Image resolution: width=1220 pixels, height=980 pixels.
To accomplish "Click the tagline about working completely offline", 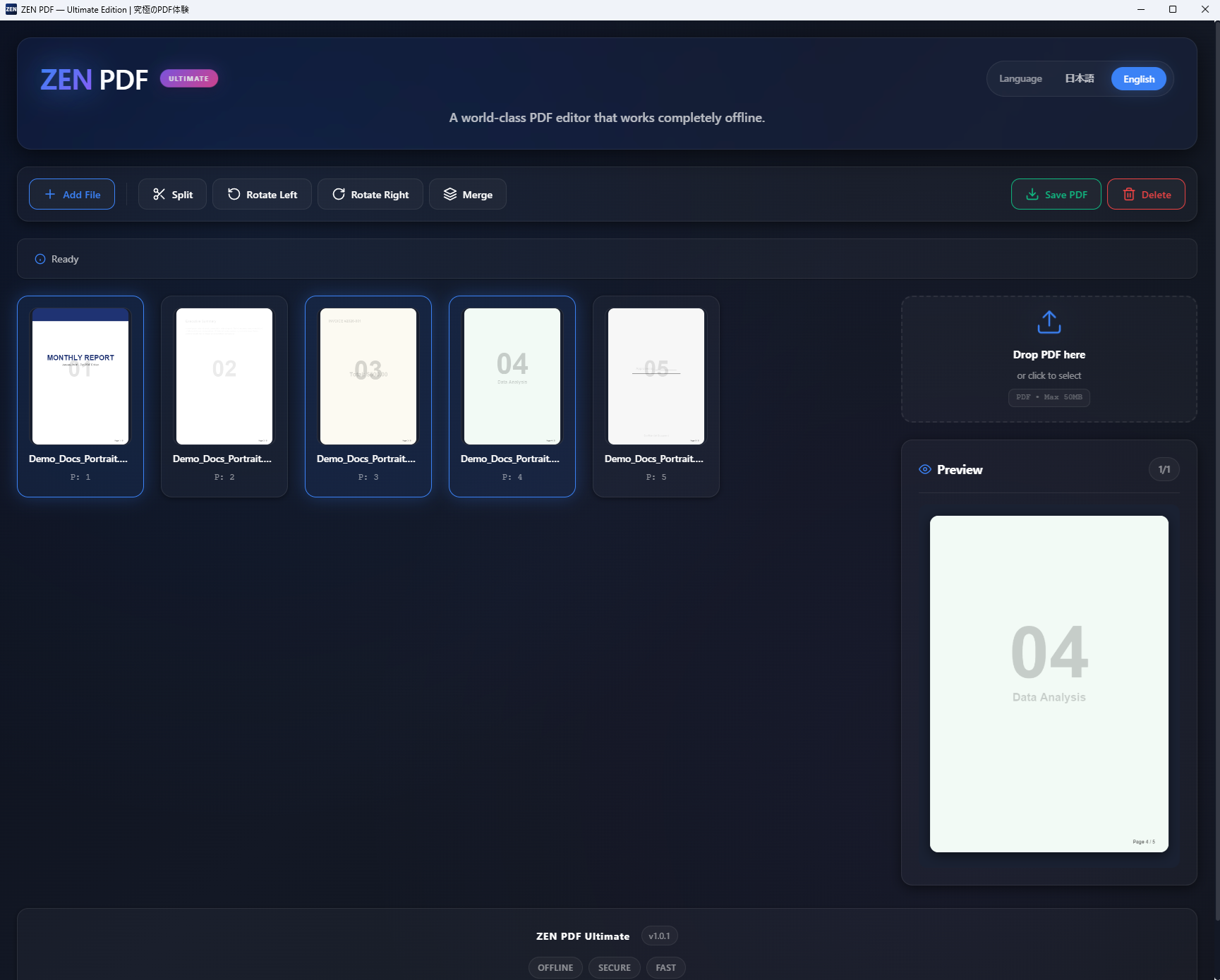I will pos(607,118).
